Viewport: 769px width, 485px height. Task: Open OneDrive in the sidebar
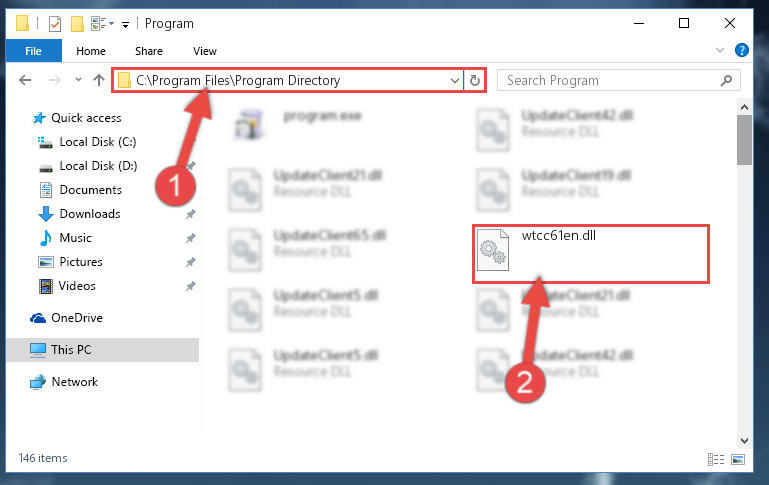coord(77,318)
